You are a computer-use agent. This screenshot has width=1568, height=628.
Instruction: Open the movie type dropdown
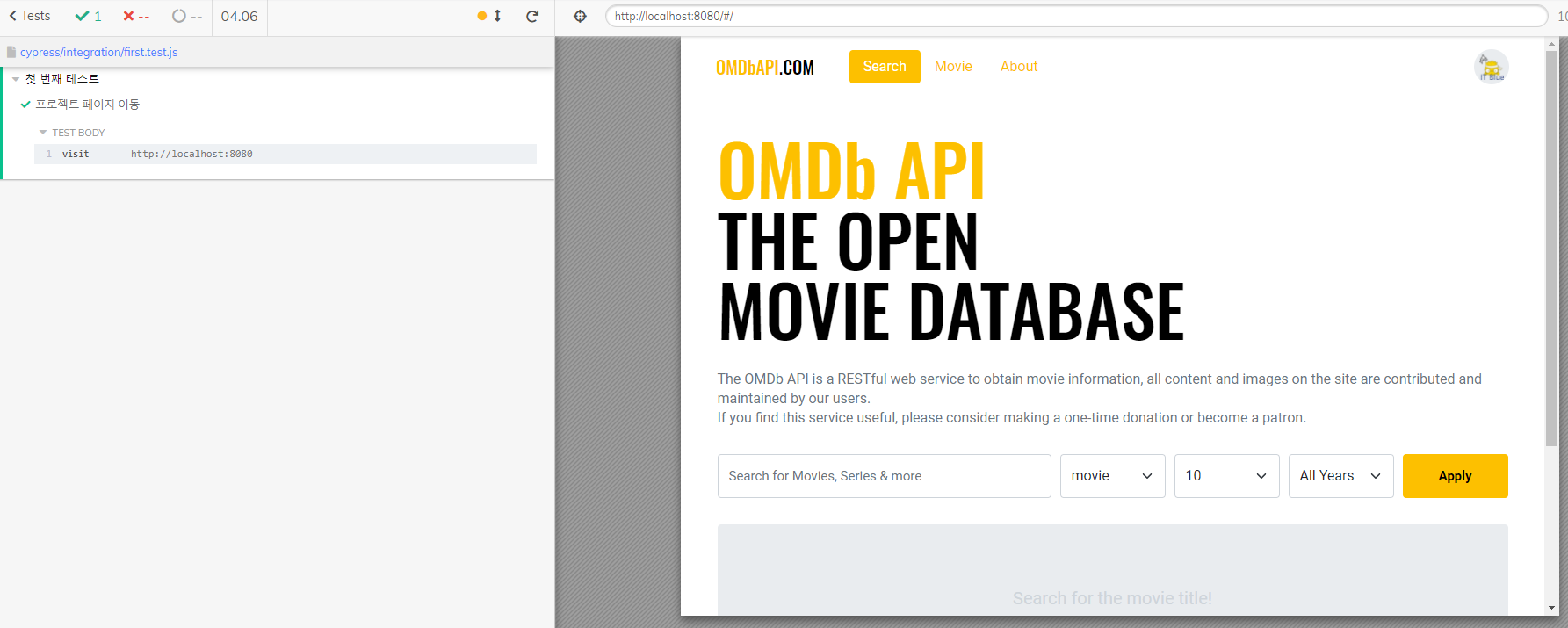coord(1112,476)
